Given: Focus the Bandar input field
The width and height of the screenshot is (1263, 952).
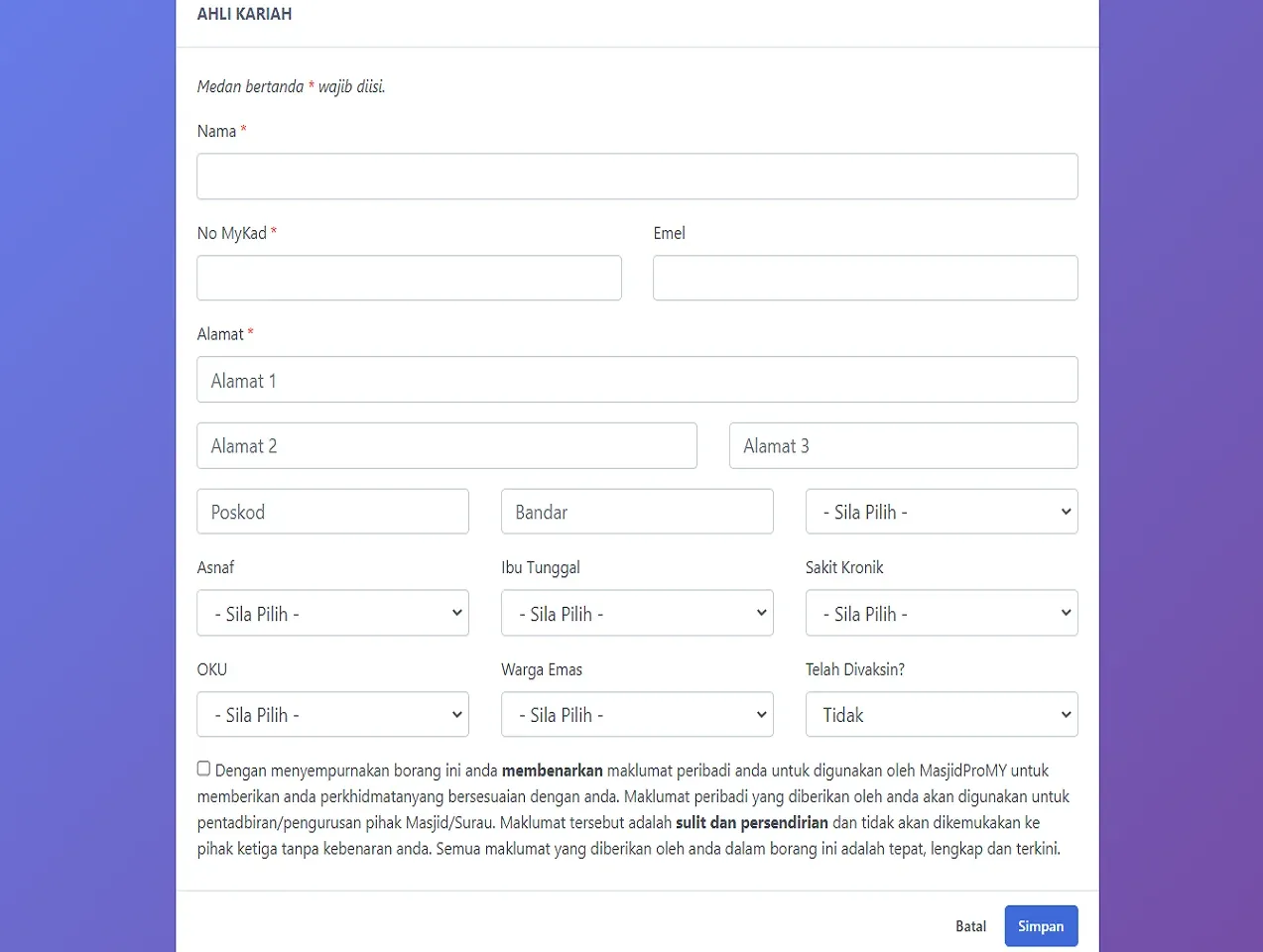Looking at the screenshot, I should pyautogui.click(x=637, y=512).
